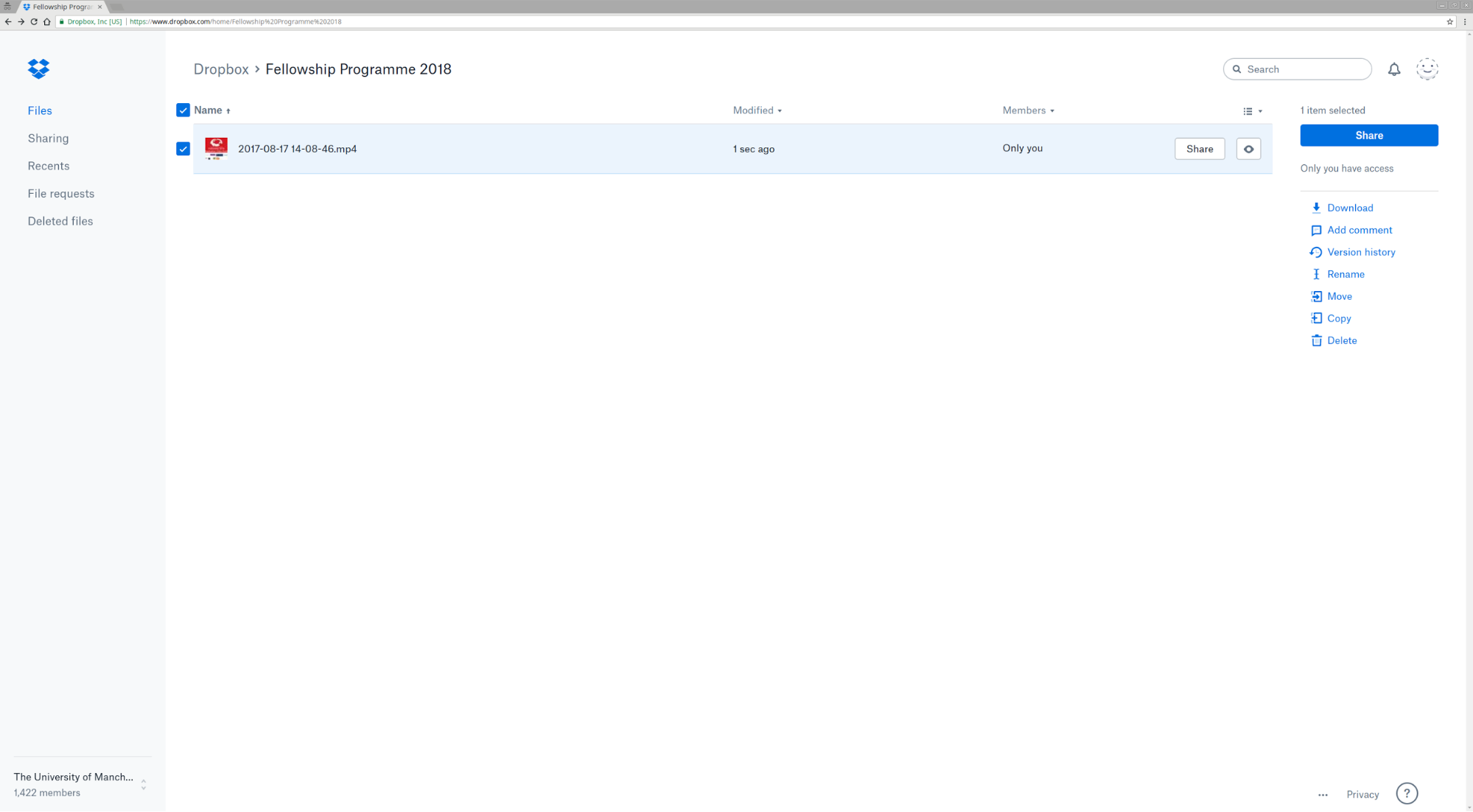
Task: Open the account avatar menu
Action: [1427, 69]
